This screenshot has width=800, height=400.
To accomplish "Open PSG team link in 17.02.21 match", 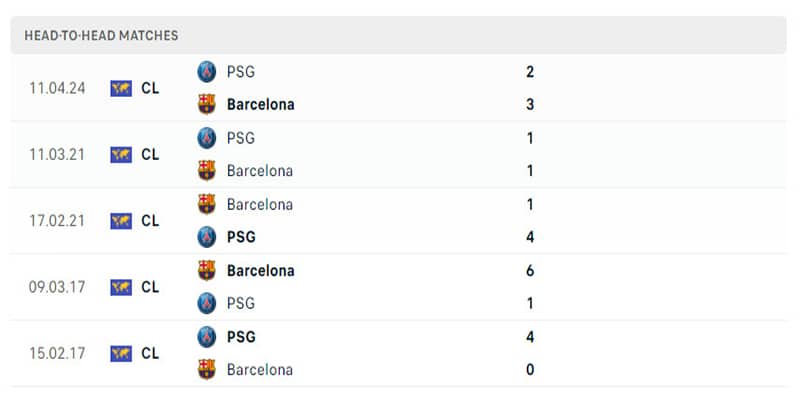I will (241, 237).
